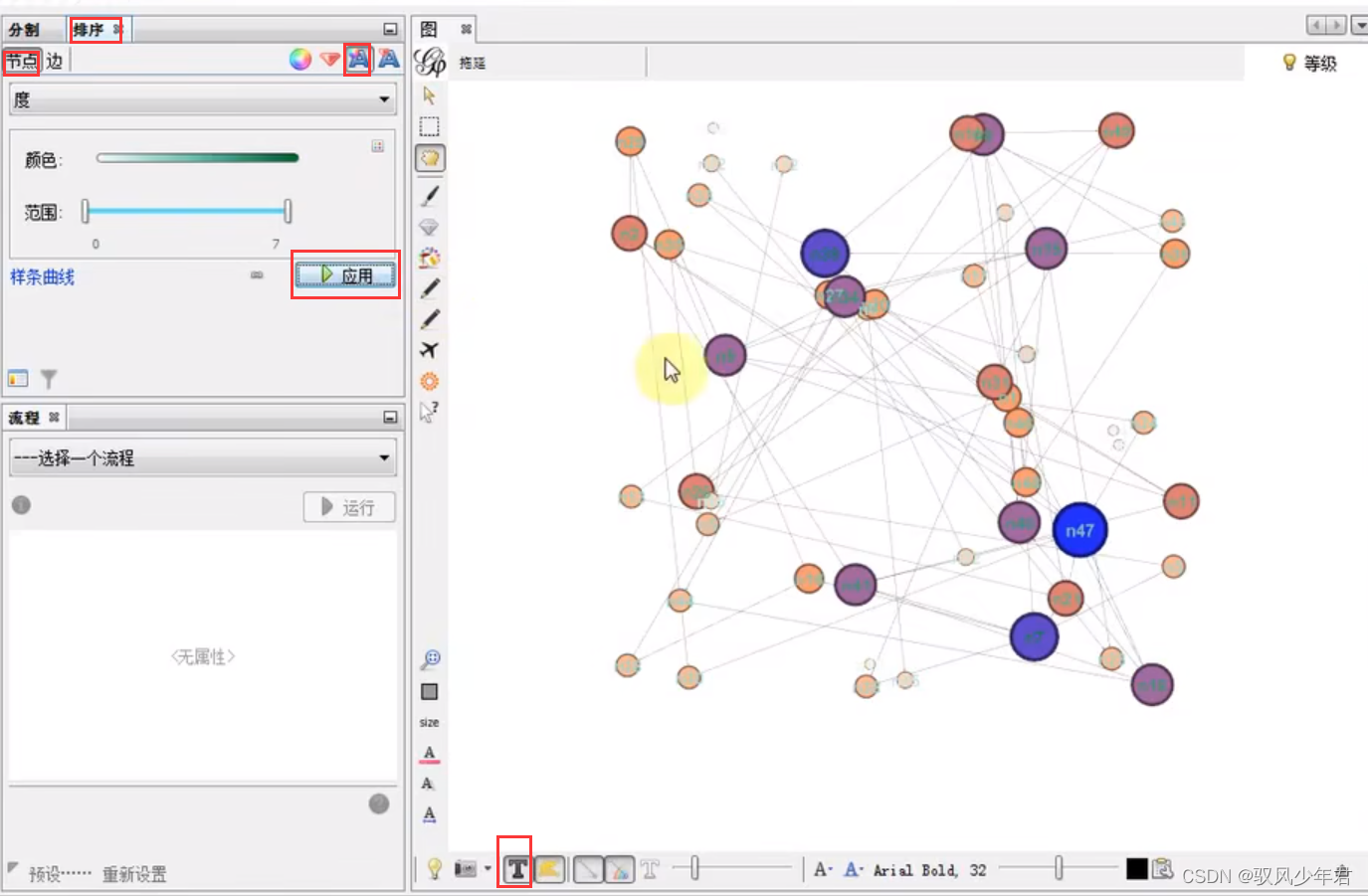Open the ranking list view icon
The image size is (1368, 896).
pos(18,378)
